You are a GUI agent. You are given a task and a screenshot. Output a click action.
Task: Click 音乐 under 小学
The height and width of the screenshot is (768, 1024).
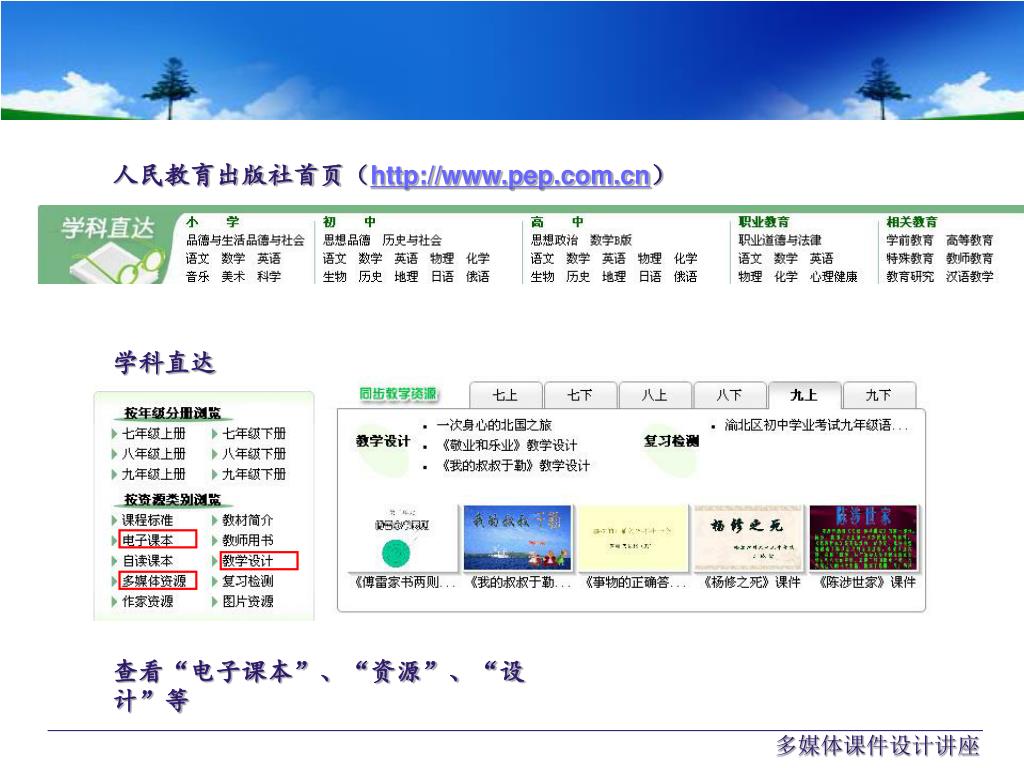(x=198, y=277)
